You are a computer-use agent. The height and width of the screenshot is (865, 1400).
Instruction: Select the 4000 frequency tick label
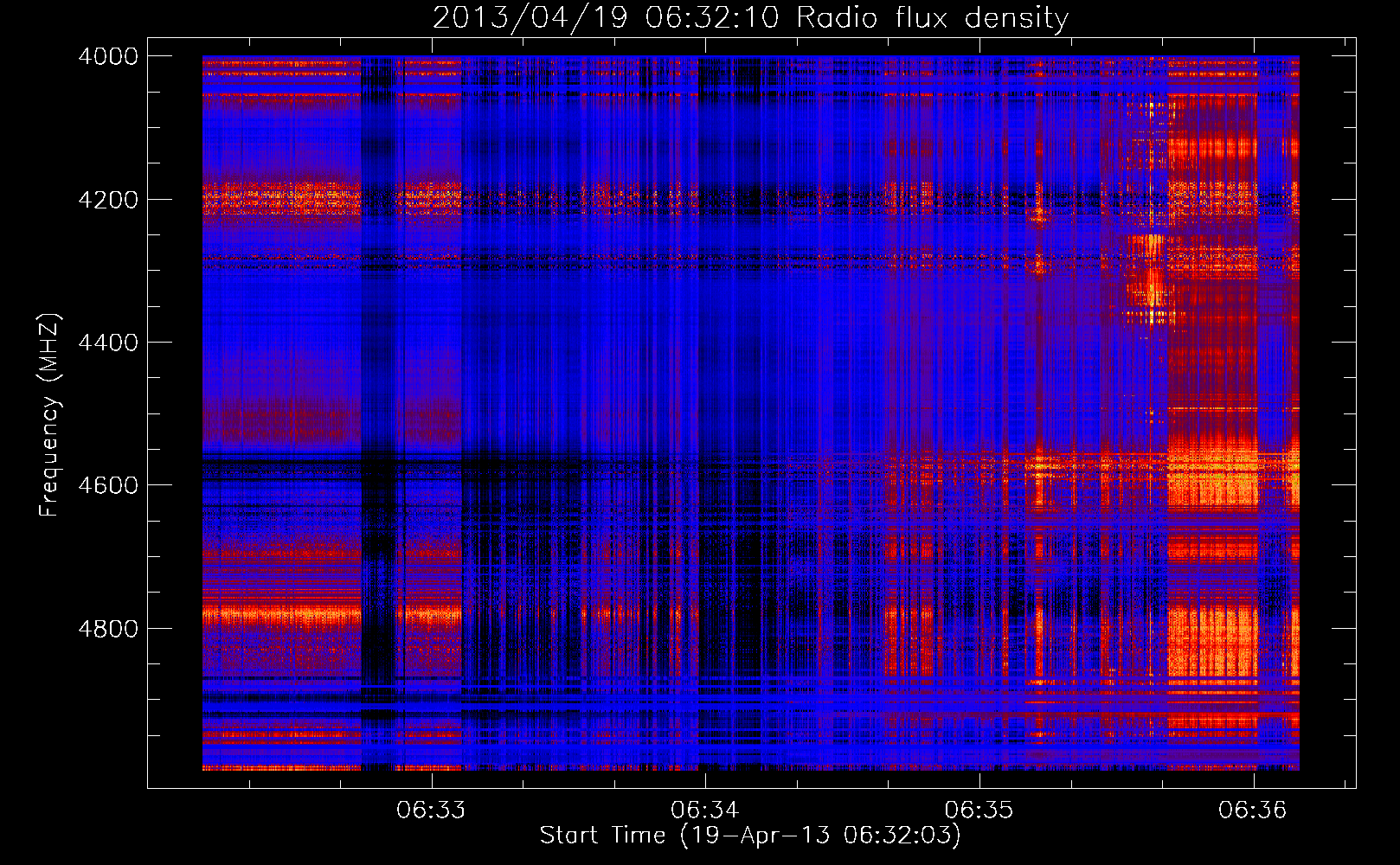(x=108, y=56)
